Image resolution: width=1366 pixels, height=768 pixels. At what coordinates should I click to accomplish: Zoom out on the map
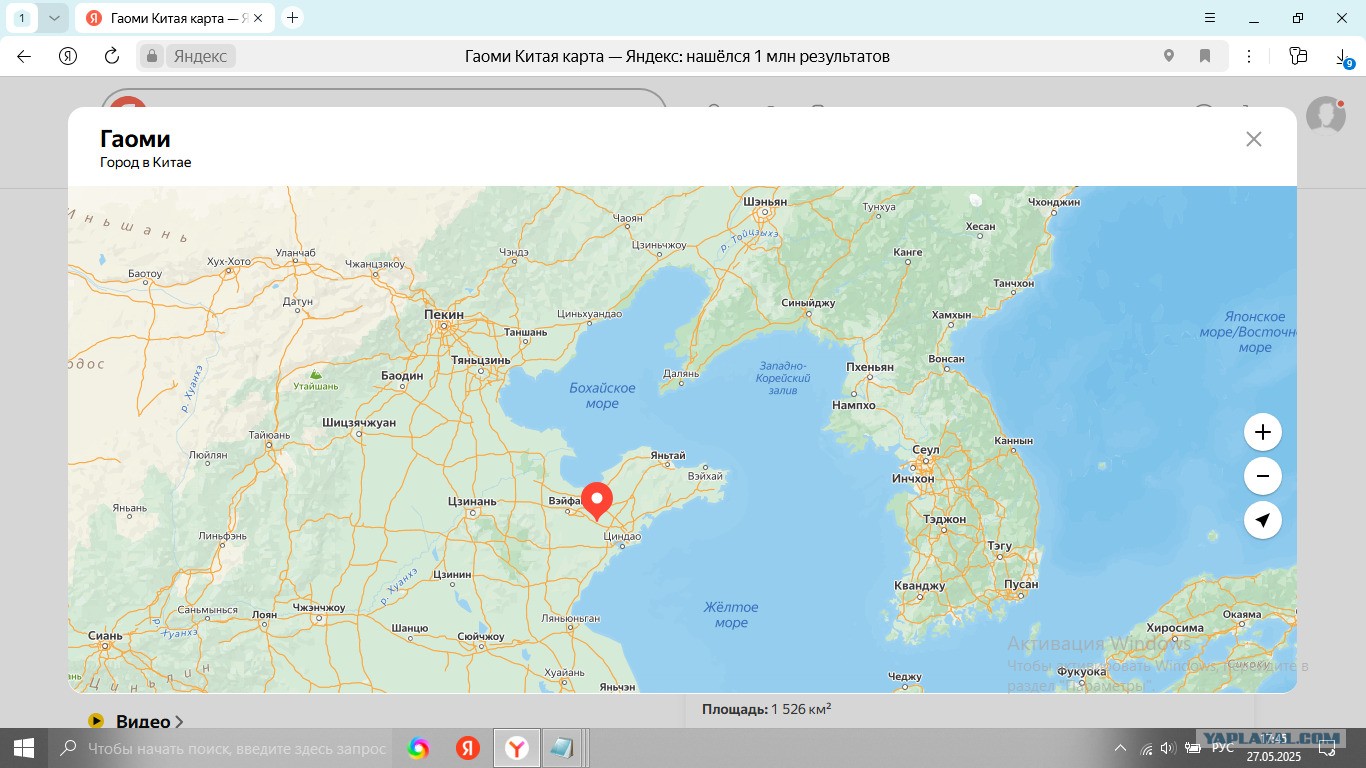(1263, 476)
